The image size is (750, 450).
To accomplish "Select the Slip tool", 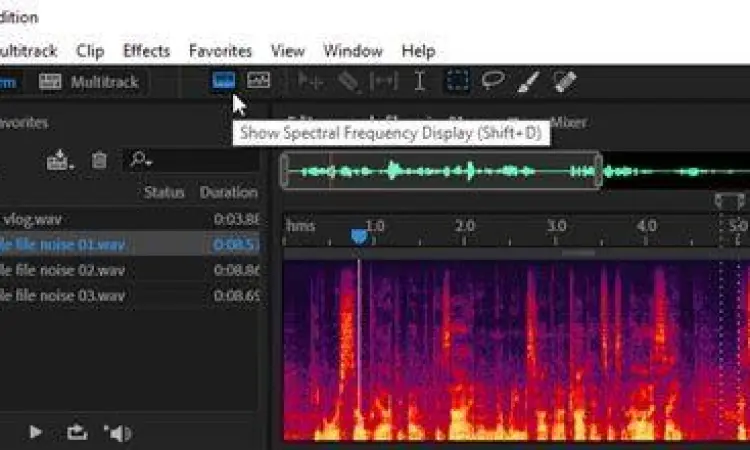I will pyautogui.click(x=384, y=81).
